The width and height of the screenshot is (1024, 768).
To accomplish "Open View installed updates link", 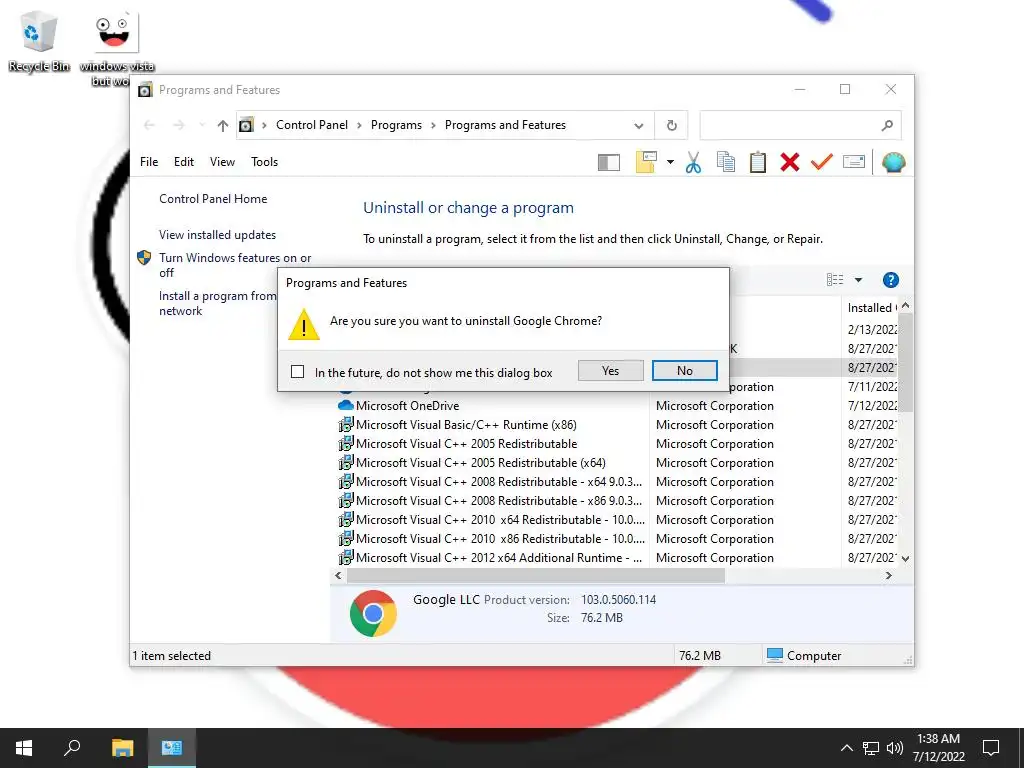I will point(217,235).
